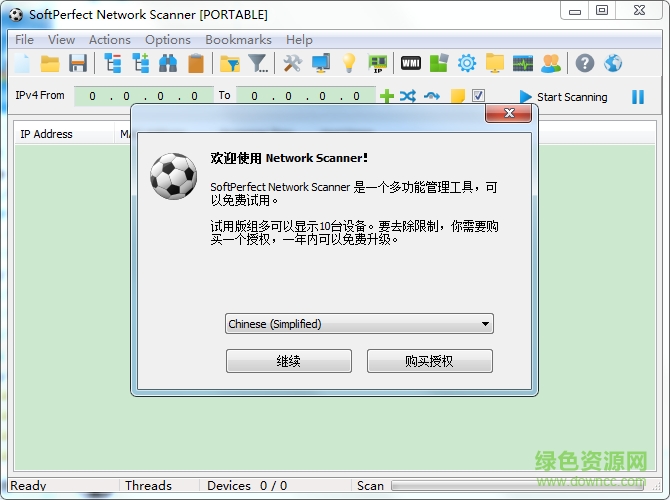The width and height of the screenshot is (670, 500).
Task: Click the computer monitor toolbar icon
Action: pos(321,63)
